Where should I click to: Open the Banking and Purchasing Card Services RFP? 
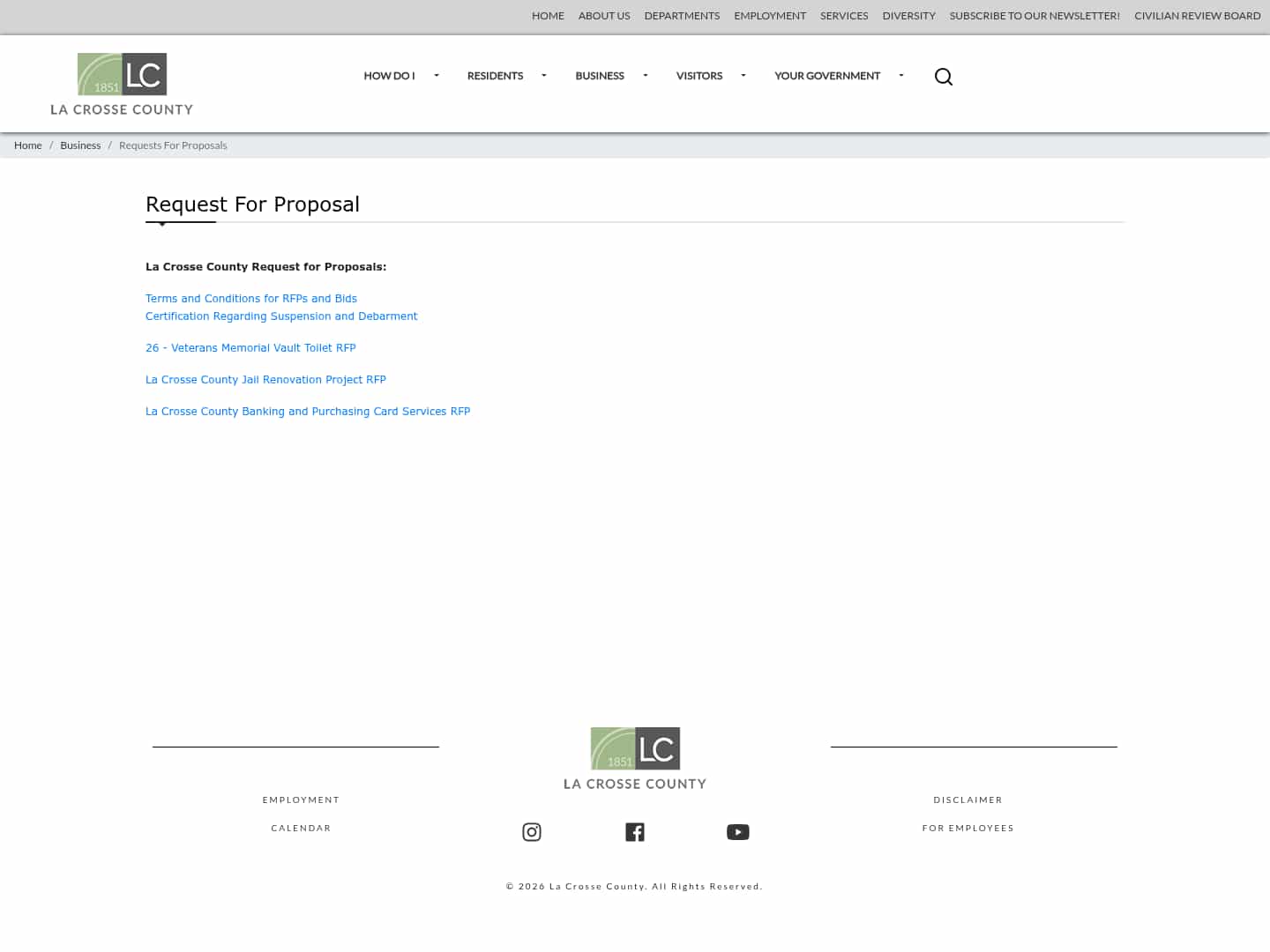pyautogui.click(x=308, y=411)
